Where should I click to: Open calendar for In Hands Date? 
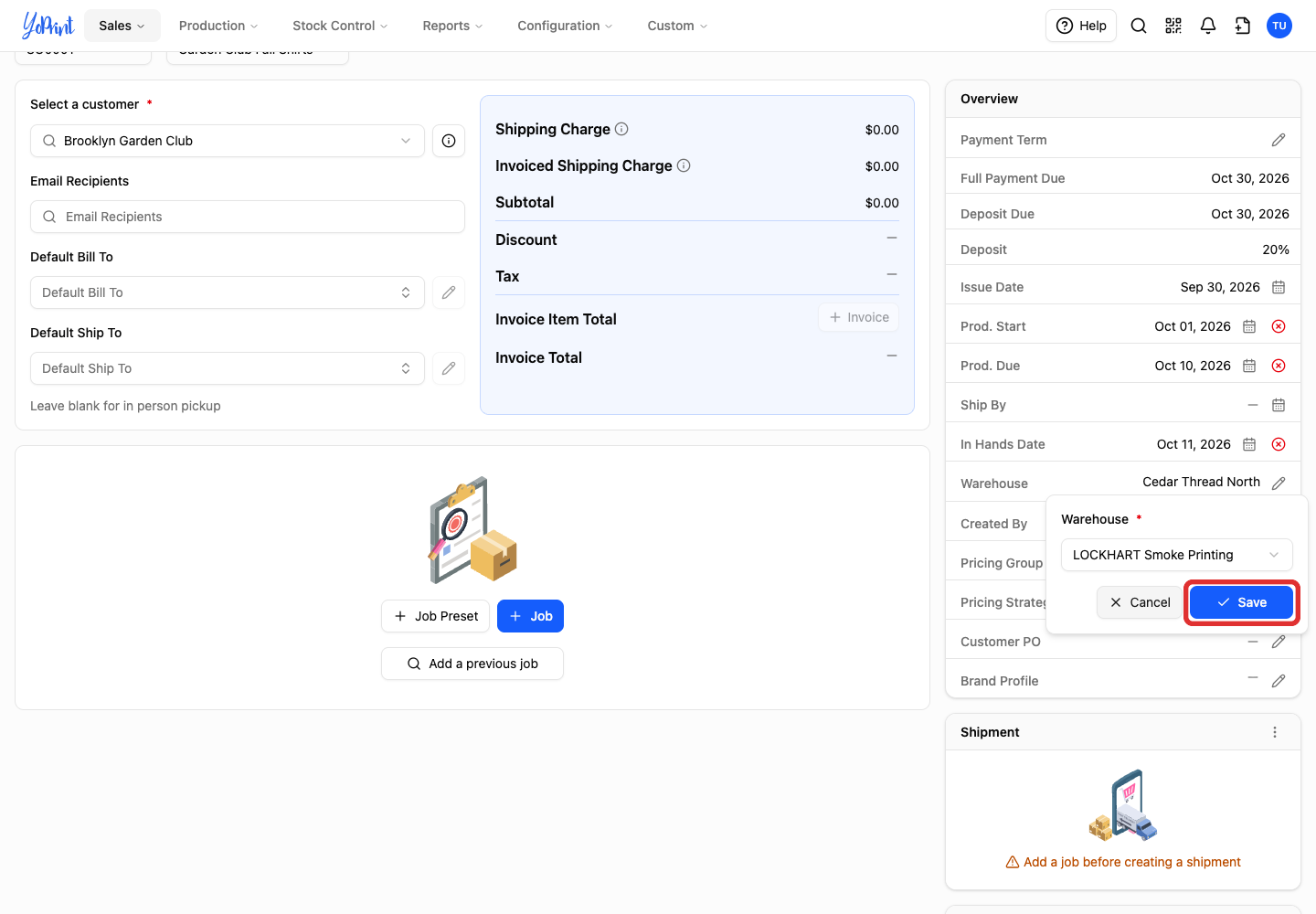pos(1249,444)
